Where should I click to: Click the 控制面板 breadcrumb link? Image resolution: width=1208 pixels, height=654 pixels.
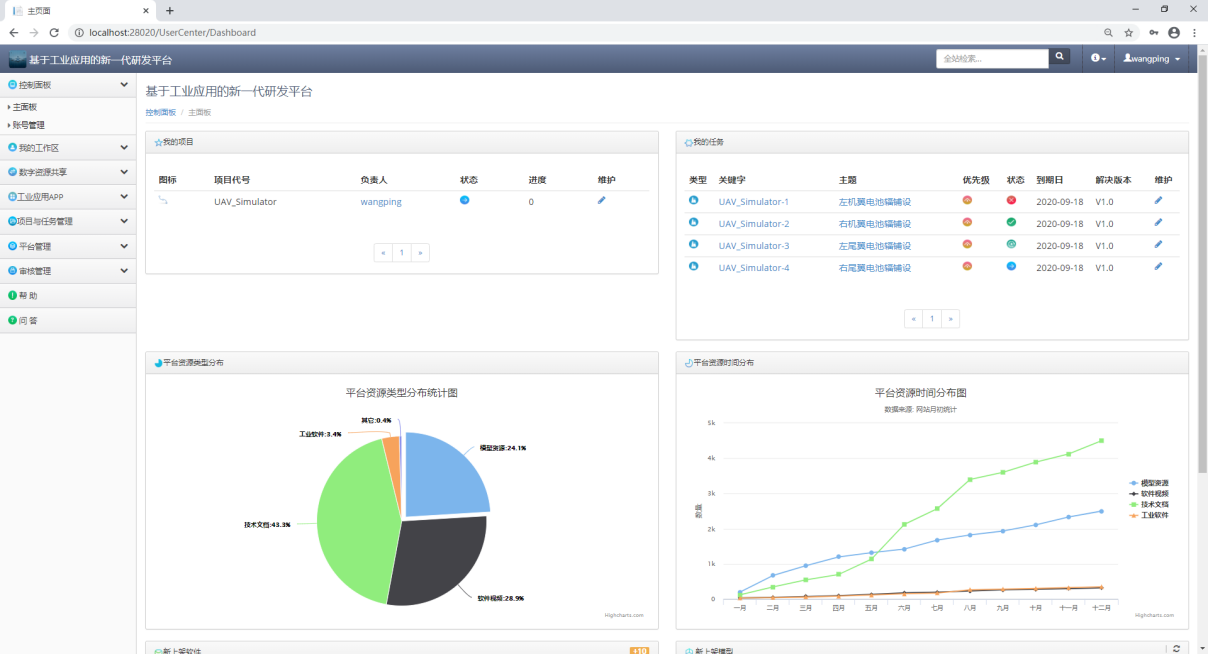tap(160, 112)
